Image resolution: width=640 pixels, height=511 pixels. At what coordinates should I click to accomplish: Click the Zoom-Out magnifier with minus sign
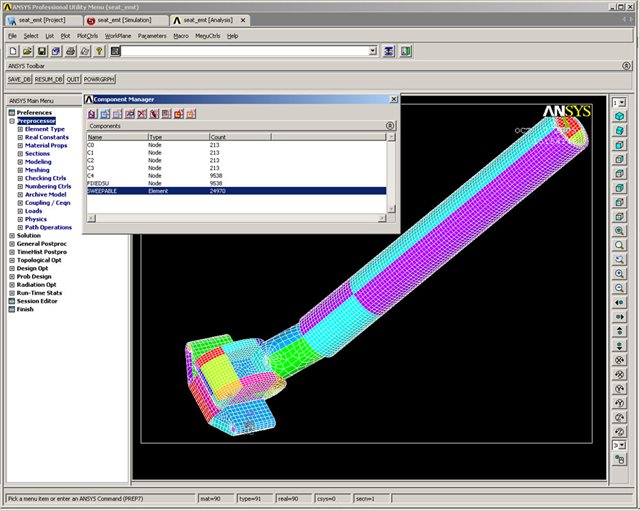pos(620,288)
